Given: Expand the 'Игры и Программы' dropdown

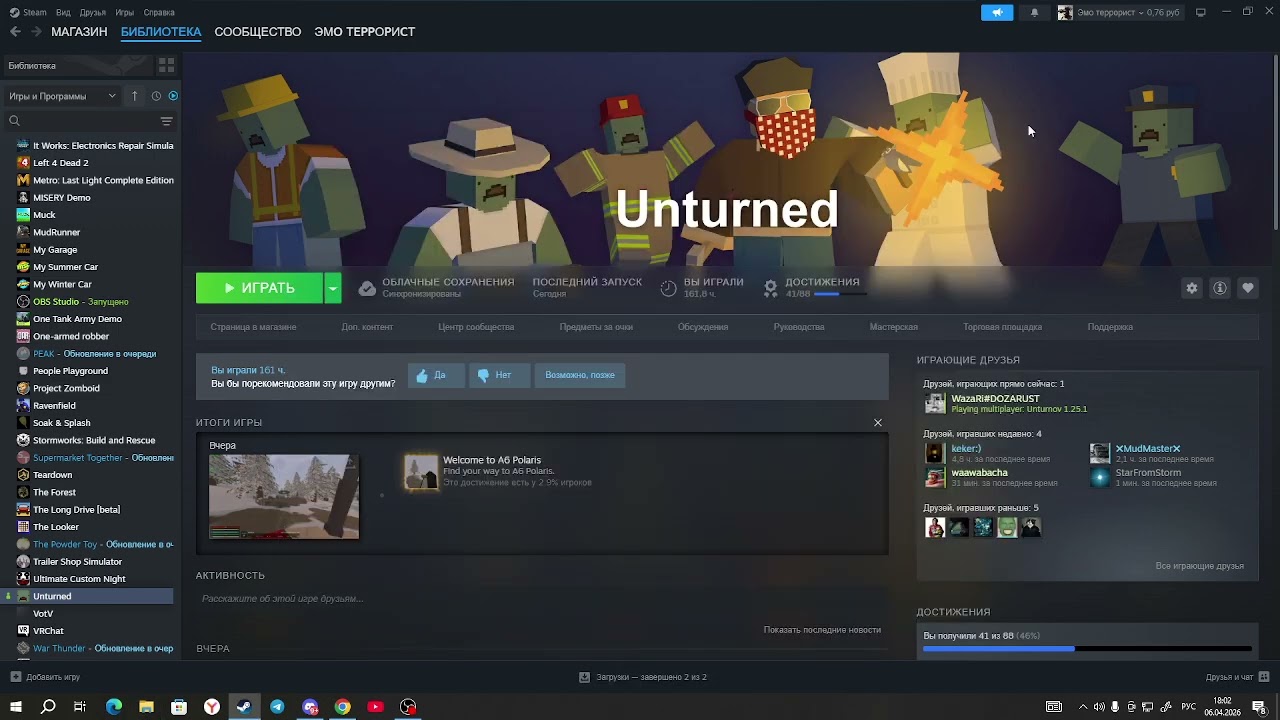Looking at the screenshot, I should click(62, 96).
